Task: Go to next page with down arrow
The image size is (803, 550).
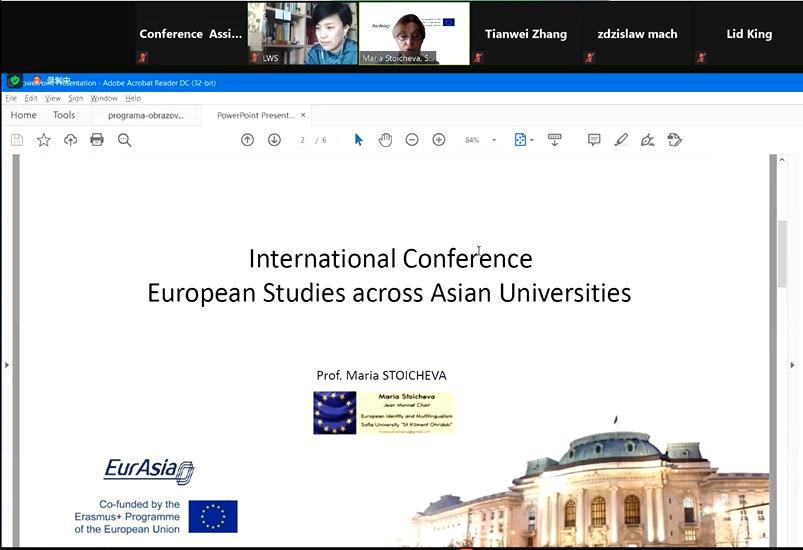Action: coord(274,140)
